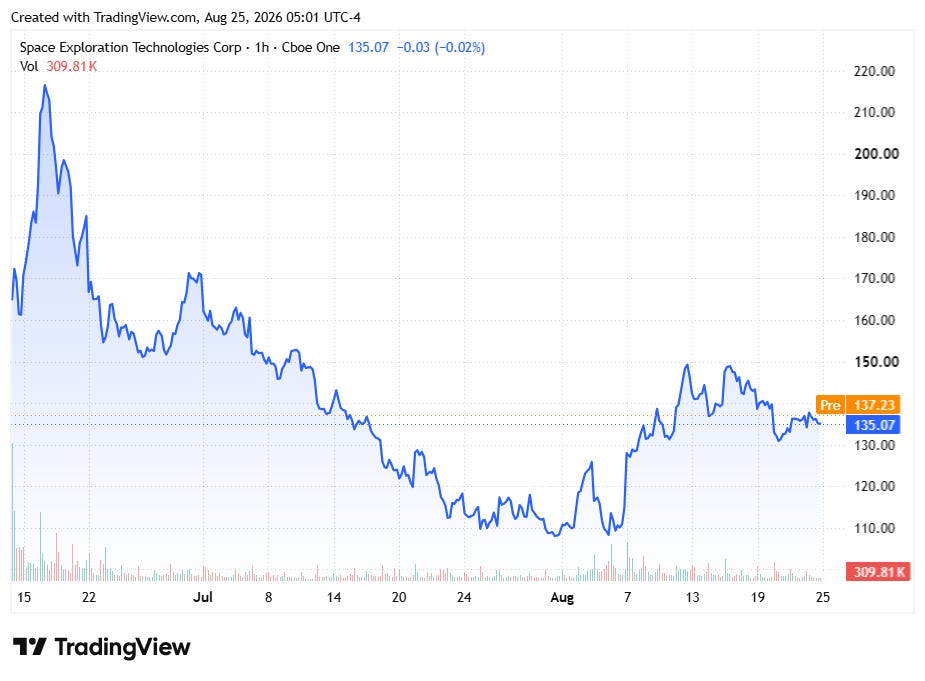Image resolution: width=925 pixels, height=681 pixels.
Task: Click the 220.00 price axis label
Action: pos(874,71)
